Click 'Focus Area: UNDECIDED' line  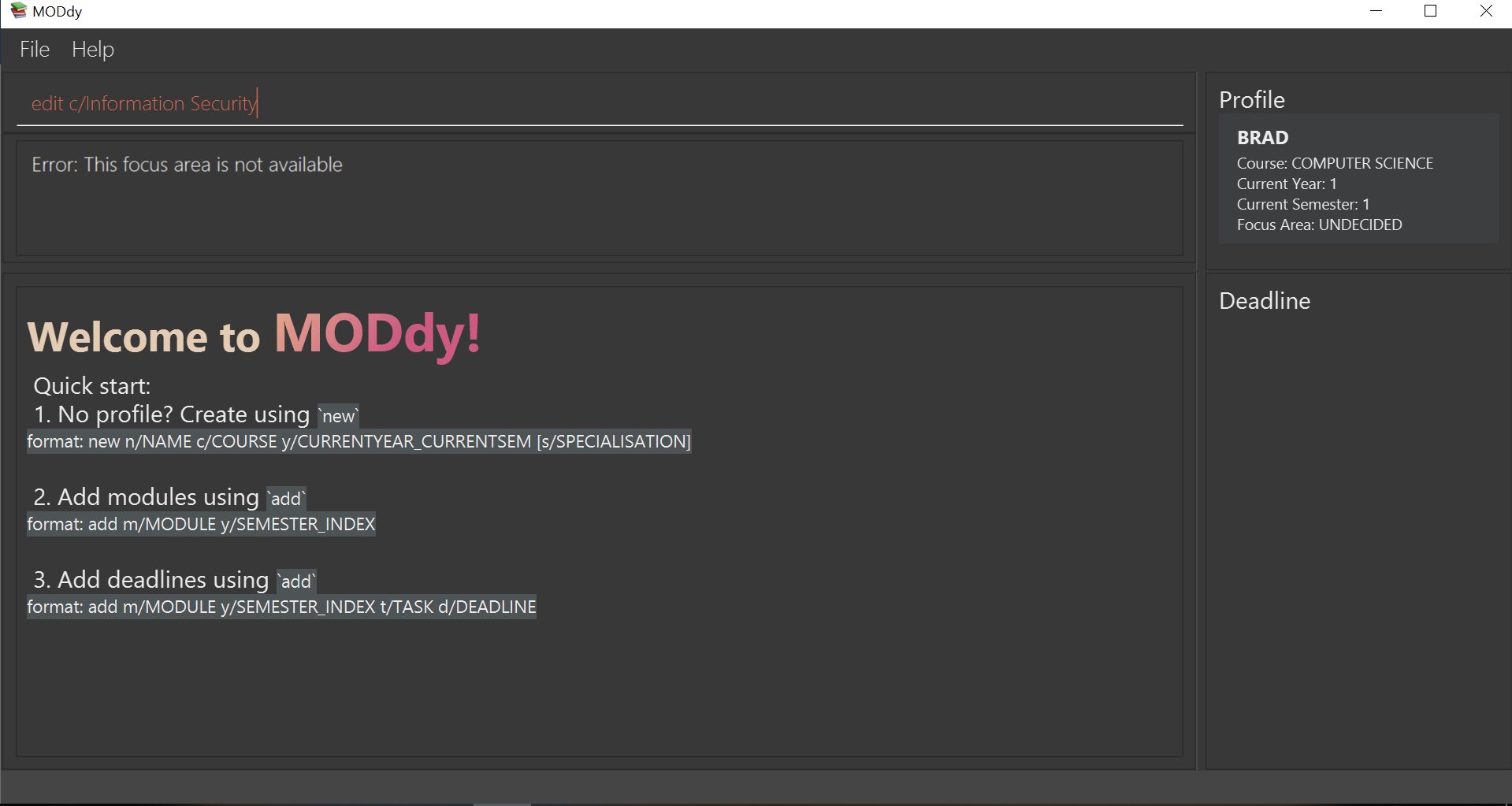point(1319,225)
